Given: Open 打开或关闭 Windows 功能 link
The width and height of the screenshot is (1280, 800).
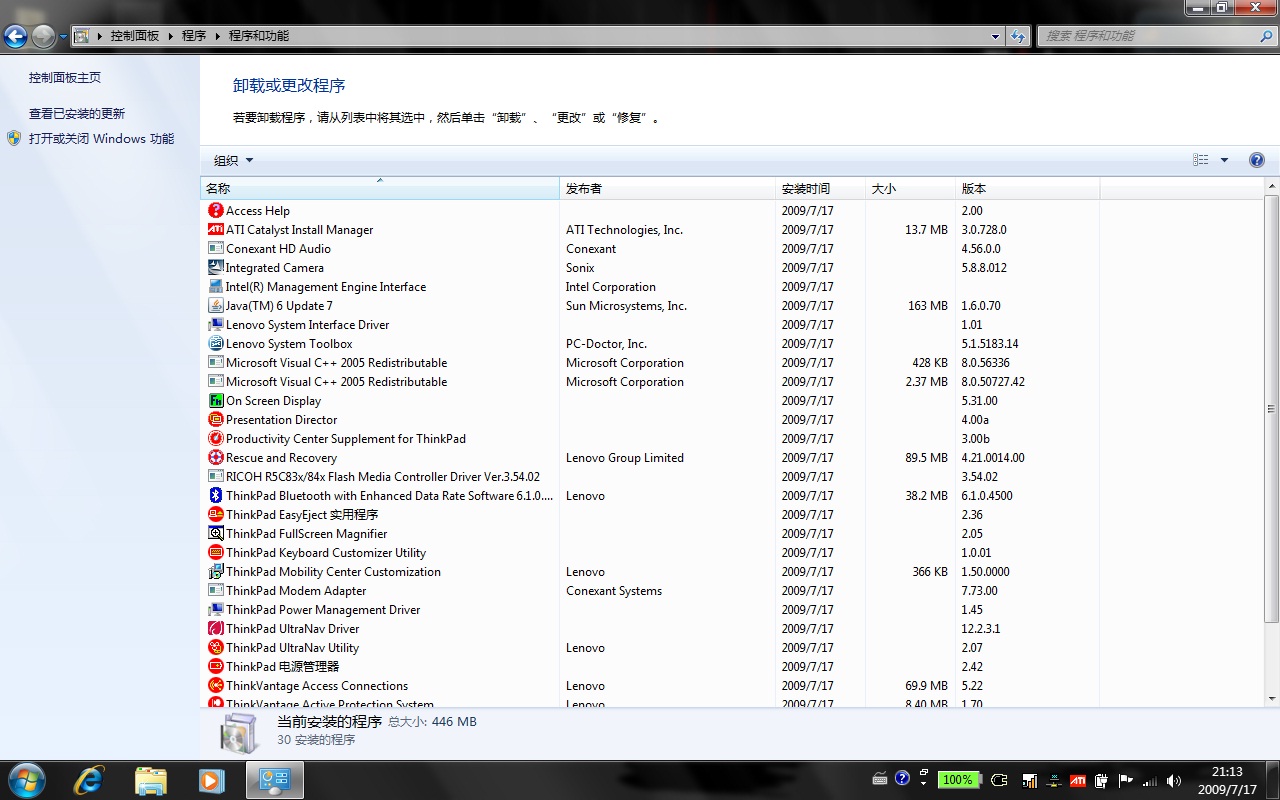Looking at the screenshot, I should [101, 139].
